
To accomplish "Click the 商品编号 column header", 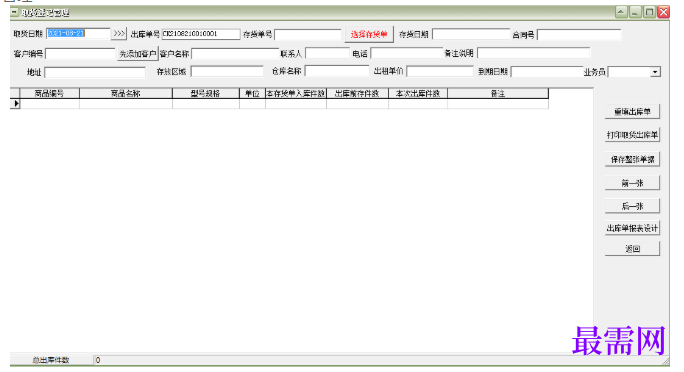I will click(x=49, y=93).
